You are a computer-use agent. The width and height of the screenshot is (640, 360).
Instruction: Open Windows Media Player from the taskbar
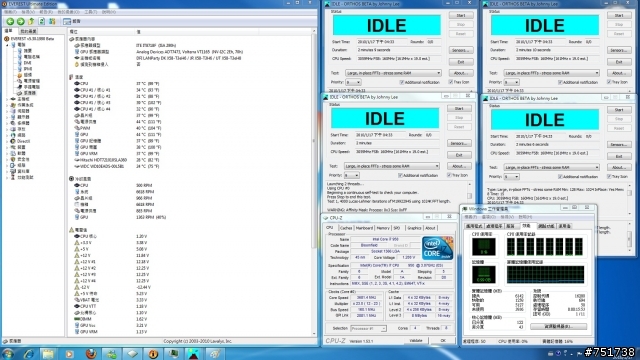click(x=69, y=353)
